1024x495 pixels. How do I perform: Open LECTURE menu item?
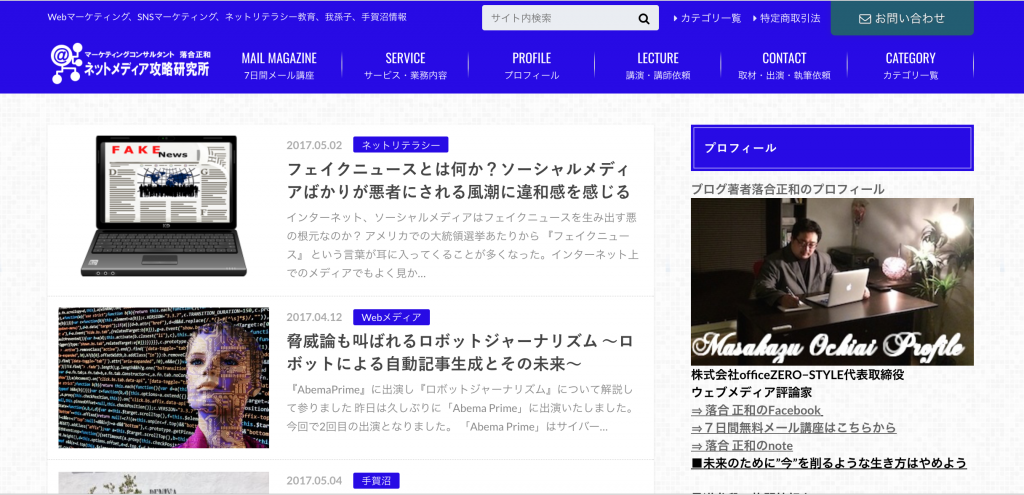click(658, 65)
